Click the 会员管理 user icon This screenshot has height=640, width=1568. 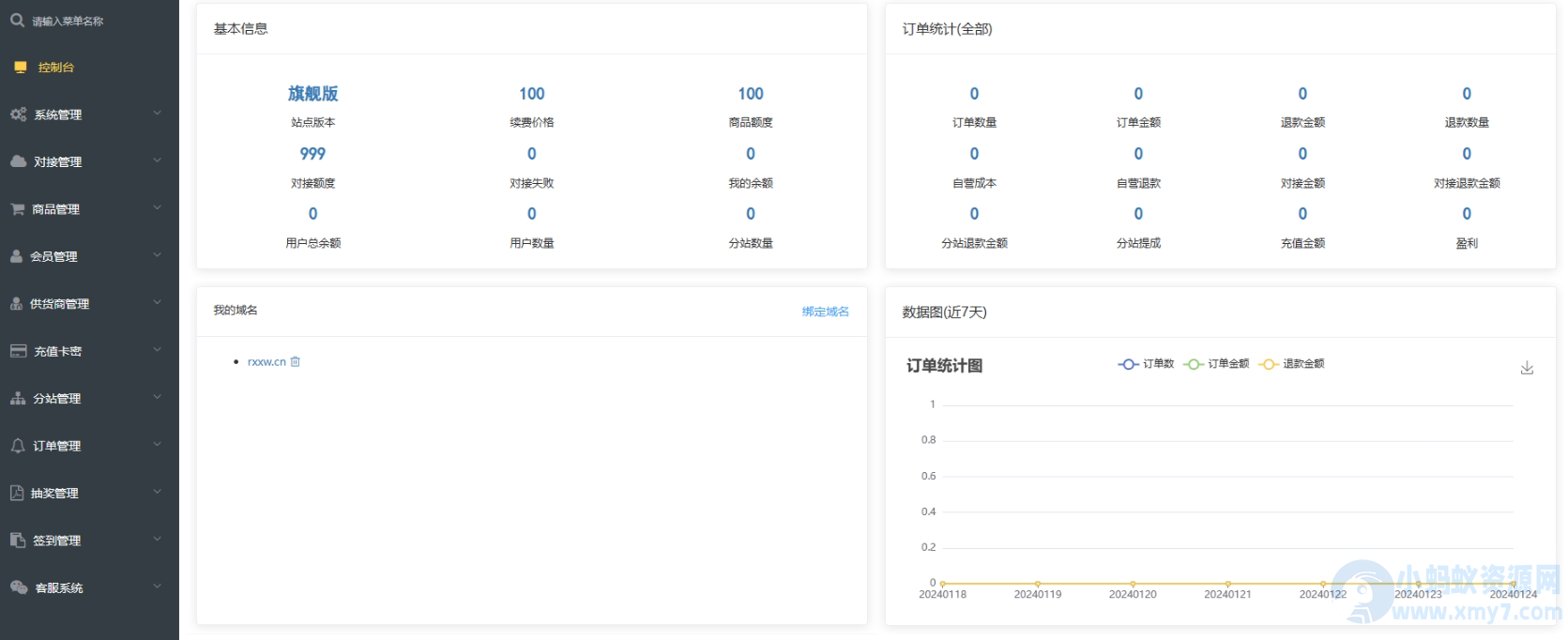pos(16,256)
